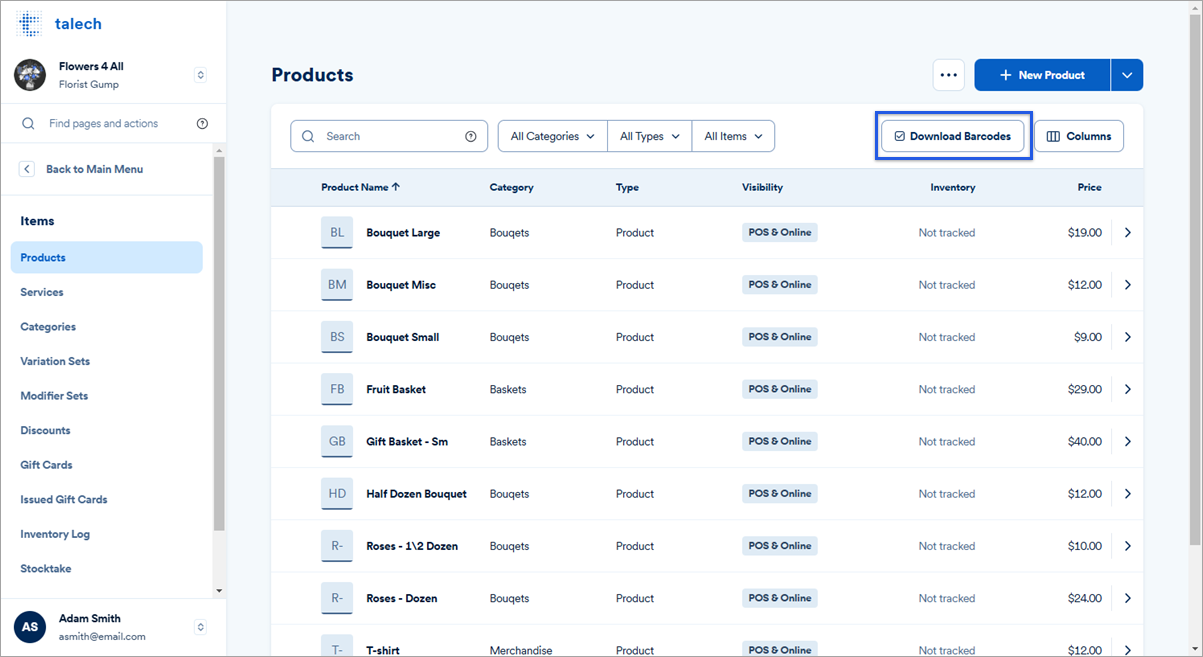Click the POS & Online tag for Roses - Dozen

click(779, 597)
